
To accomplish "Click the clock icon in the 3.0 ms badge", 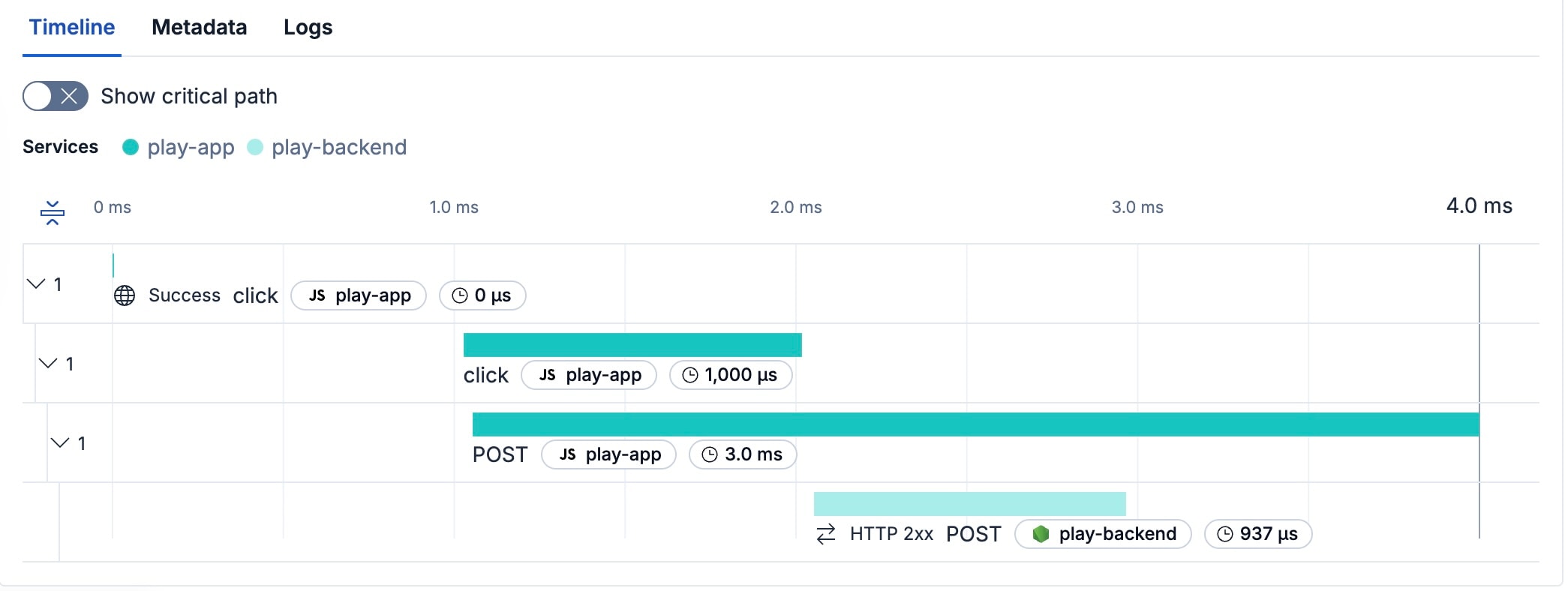I will (x=709, y=454).
